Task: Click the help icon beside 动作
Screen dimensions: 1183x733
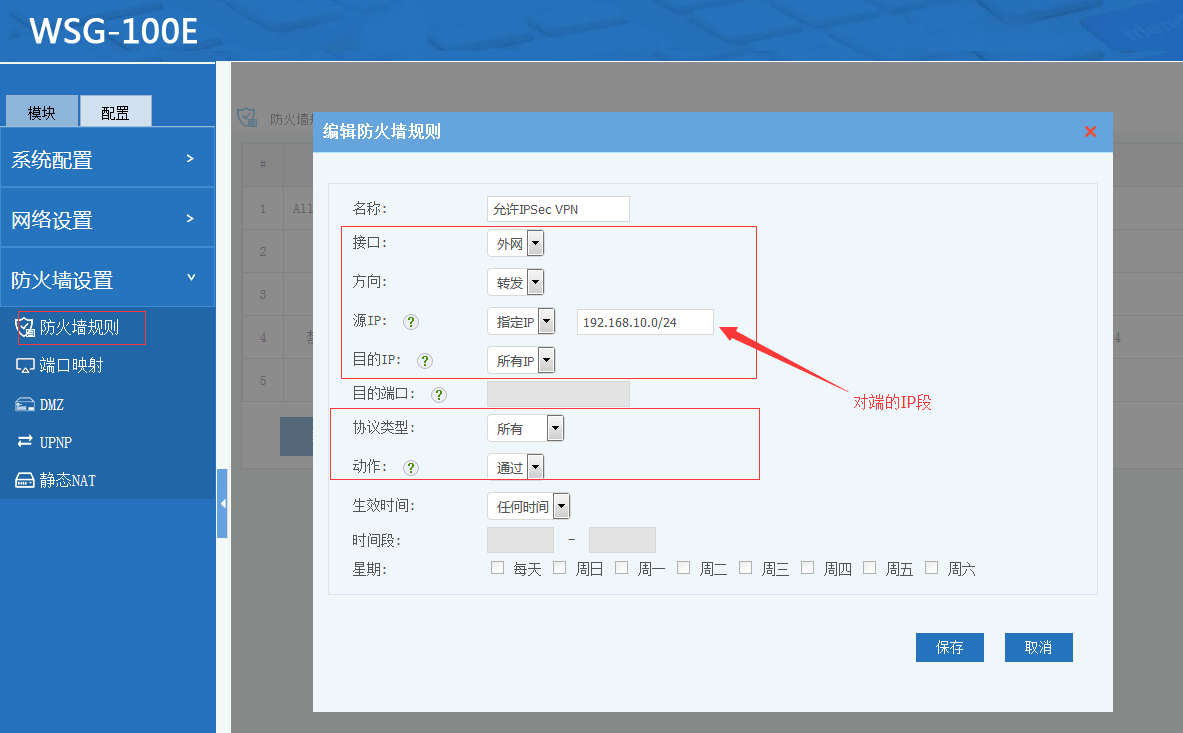Action: (x=411, y=467)
